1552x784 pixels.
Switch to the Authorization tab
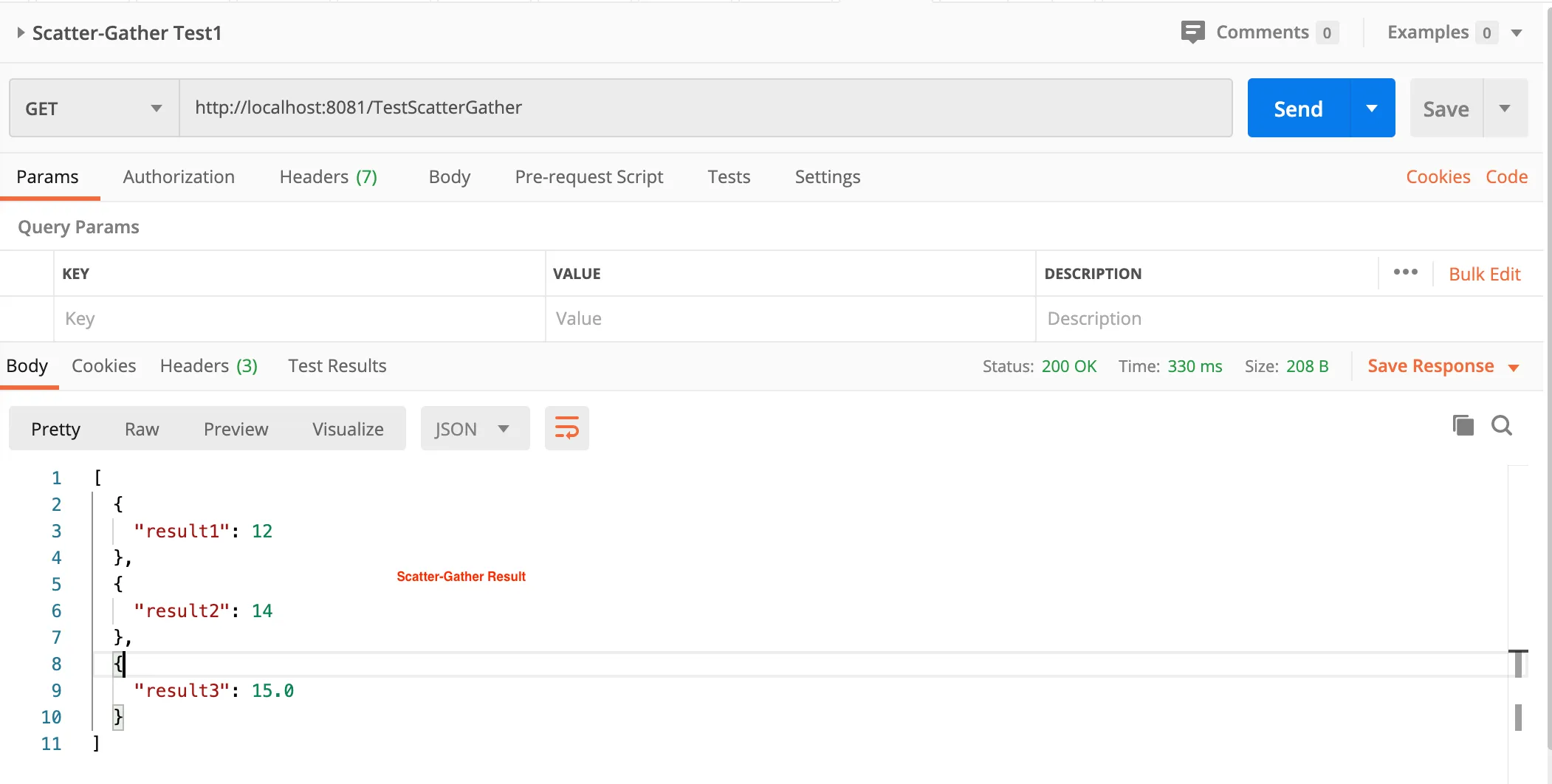click(179, 177)
